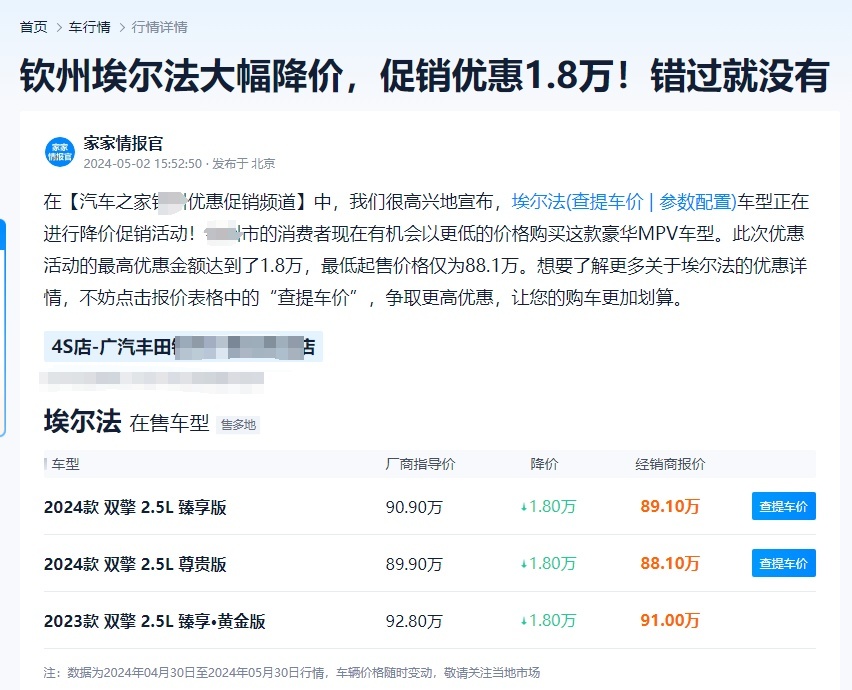Click the 90.90万 guide price
The height and width of the screenshot is (690, 852).
click(x=414, y=507)
